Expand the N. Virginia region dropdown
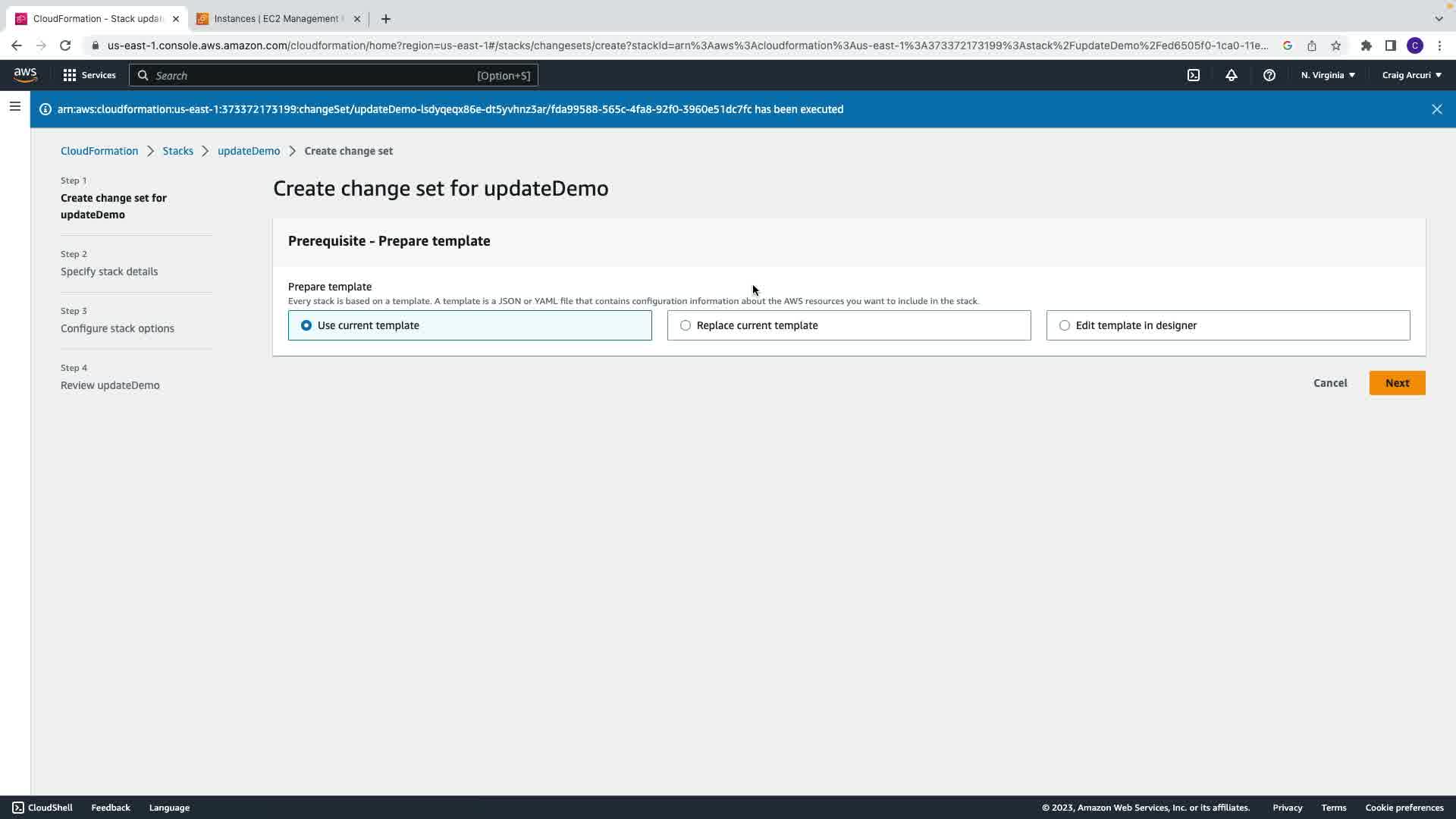 tap(1328, 75)
